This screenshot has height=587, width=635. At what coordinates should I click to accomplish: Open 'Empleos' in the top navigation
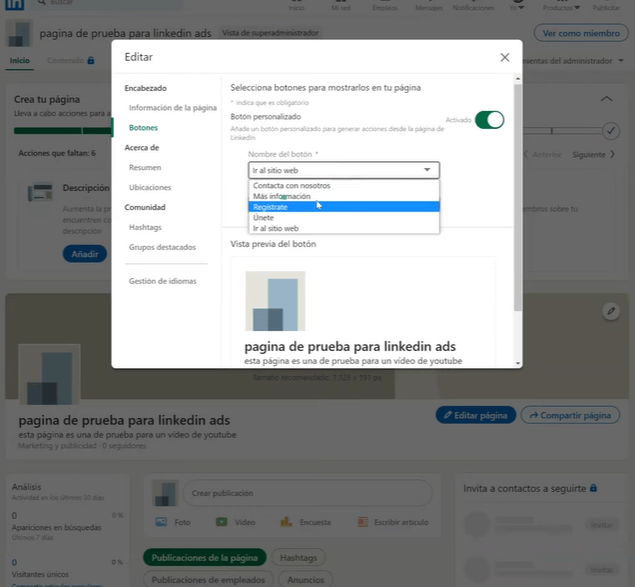pos(385,6)
